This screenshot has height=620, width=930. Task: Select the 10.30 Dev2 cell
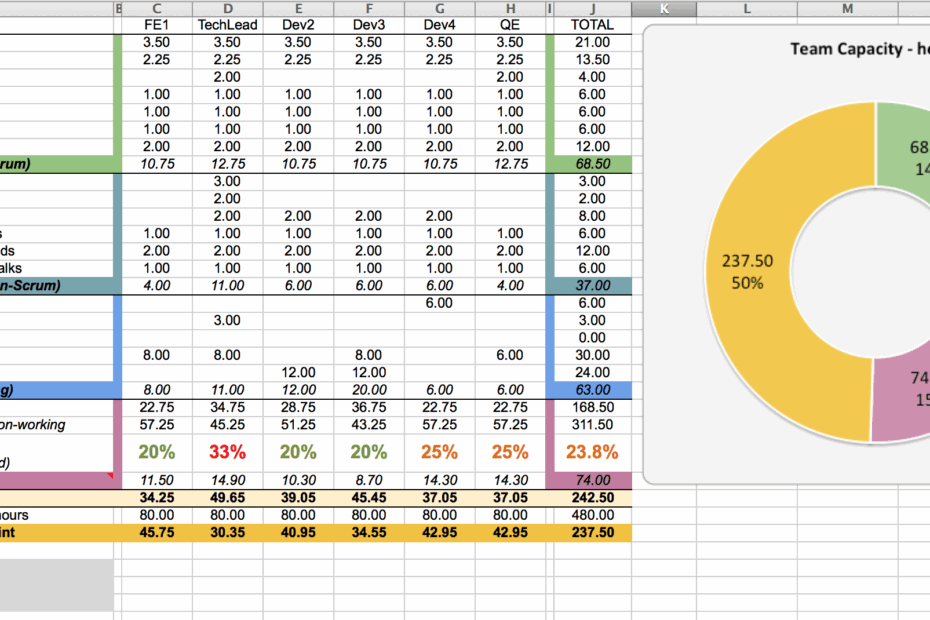[x=298, y=481]
